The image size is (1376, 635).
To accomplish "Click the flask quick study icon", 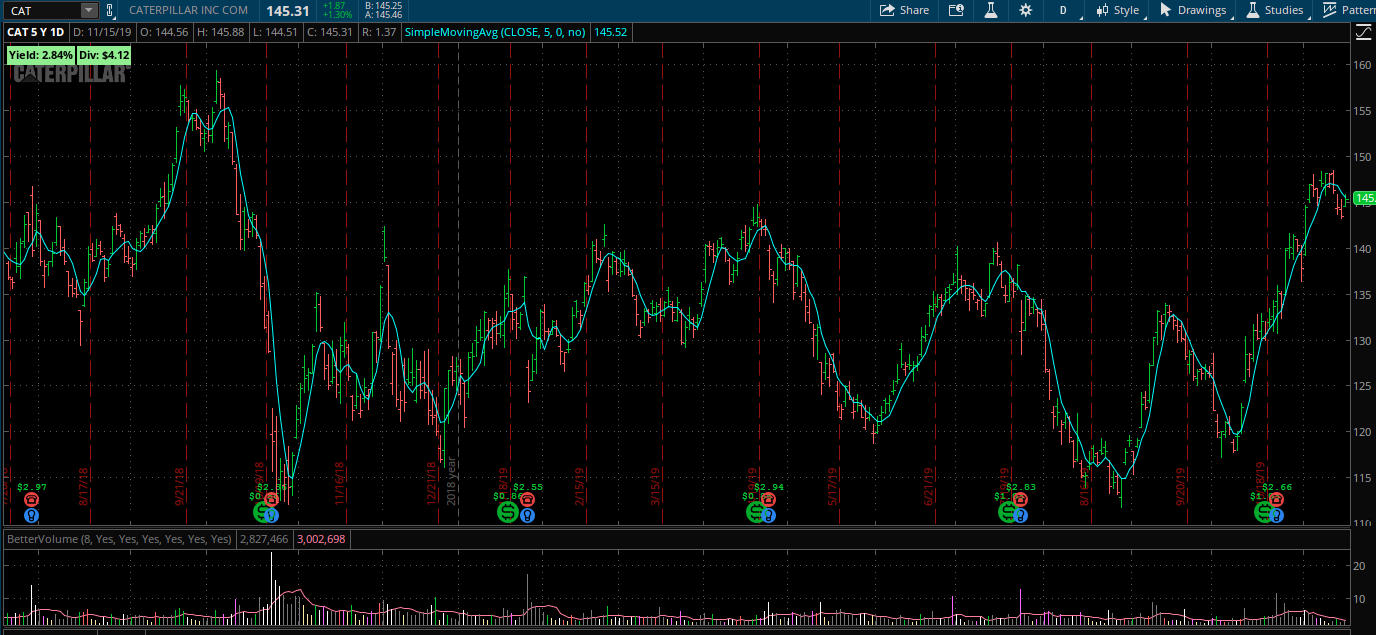I will (991, 10).
